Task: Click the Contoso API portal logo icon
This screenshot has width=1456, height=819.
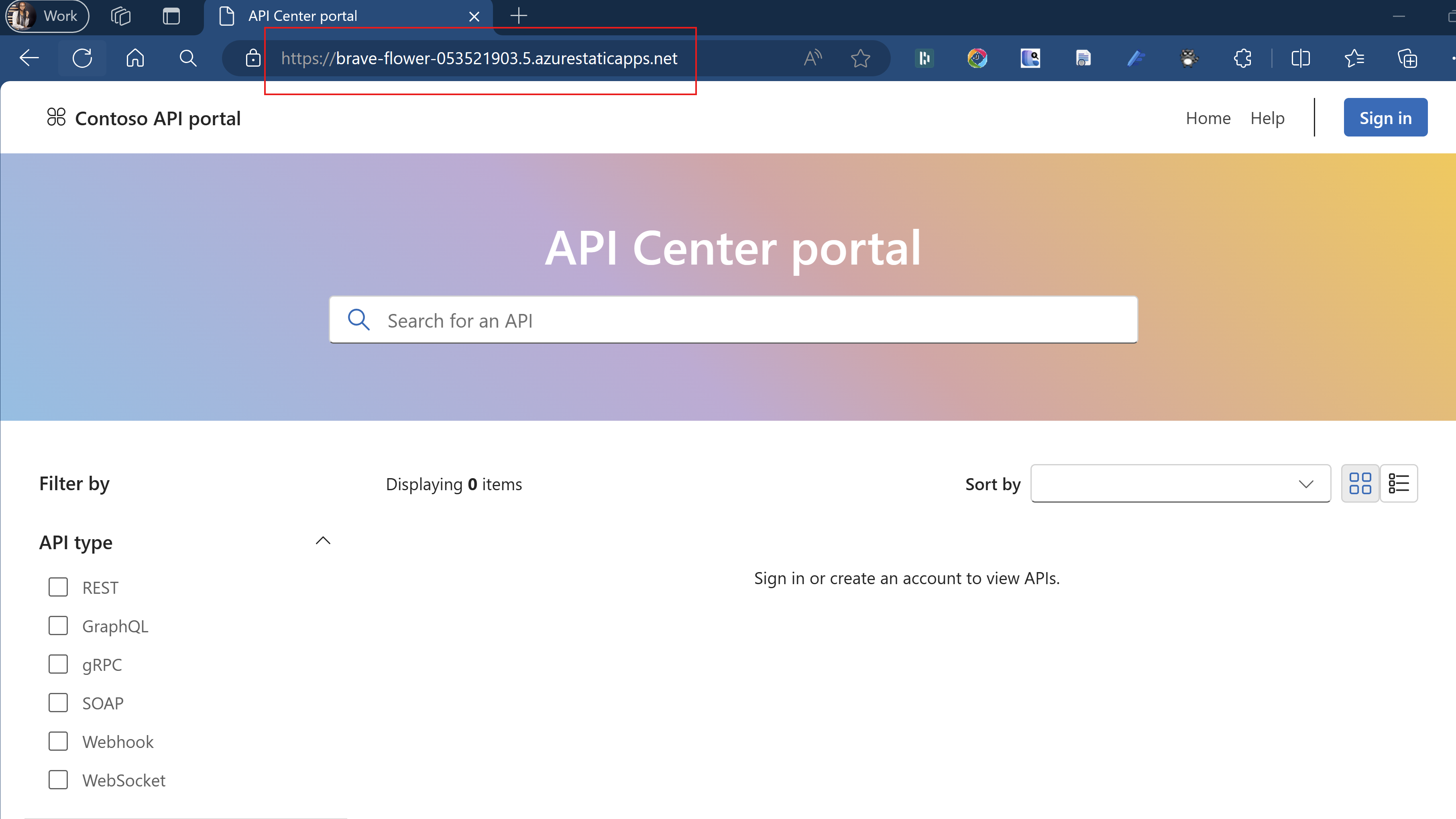Action: pyautogui.click(x=57, y=117)
